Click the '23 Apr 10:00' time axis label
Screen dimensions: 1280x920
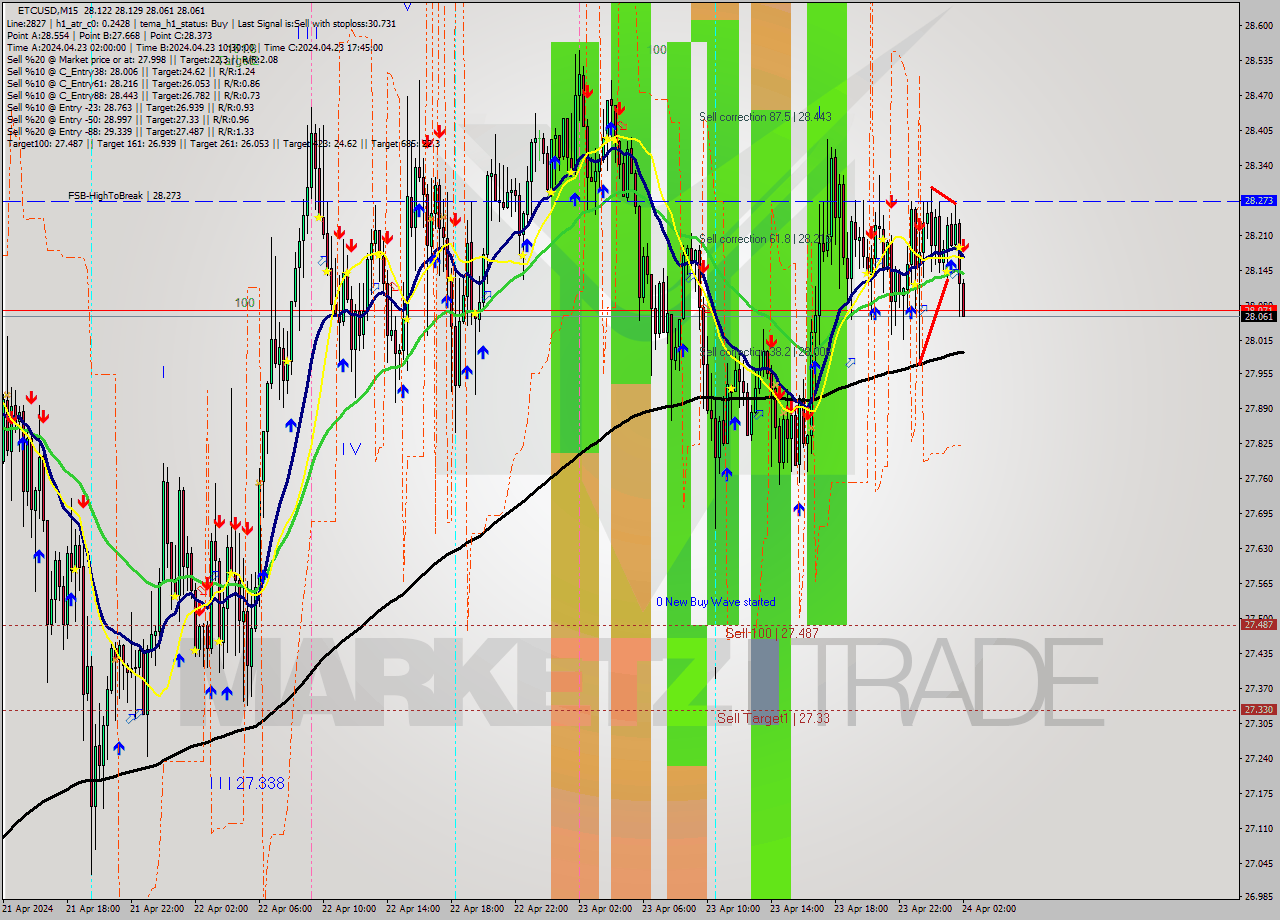733,909
